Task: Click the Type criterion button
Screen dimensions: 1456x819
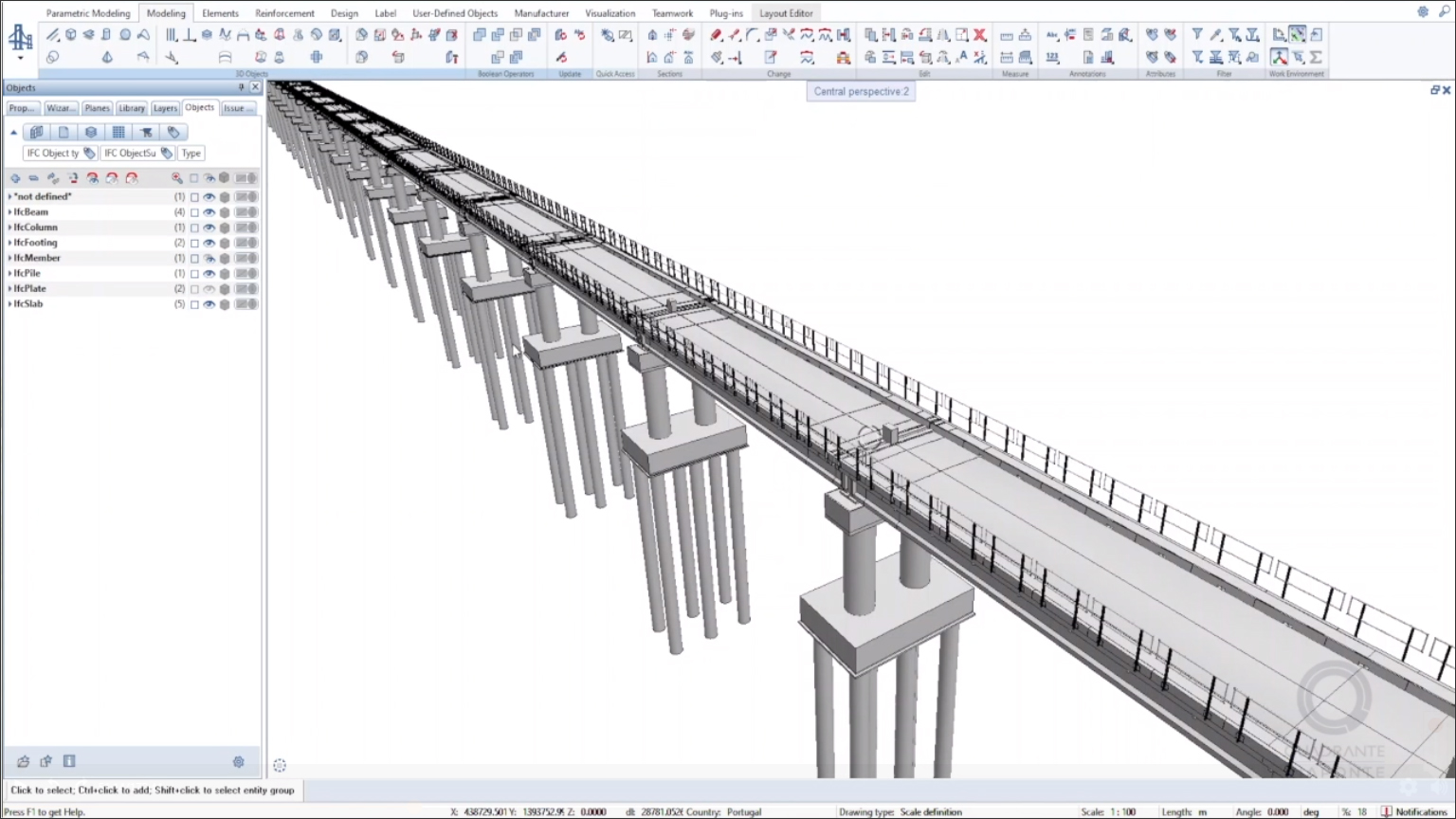Action: click(x=191, y=153)
